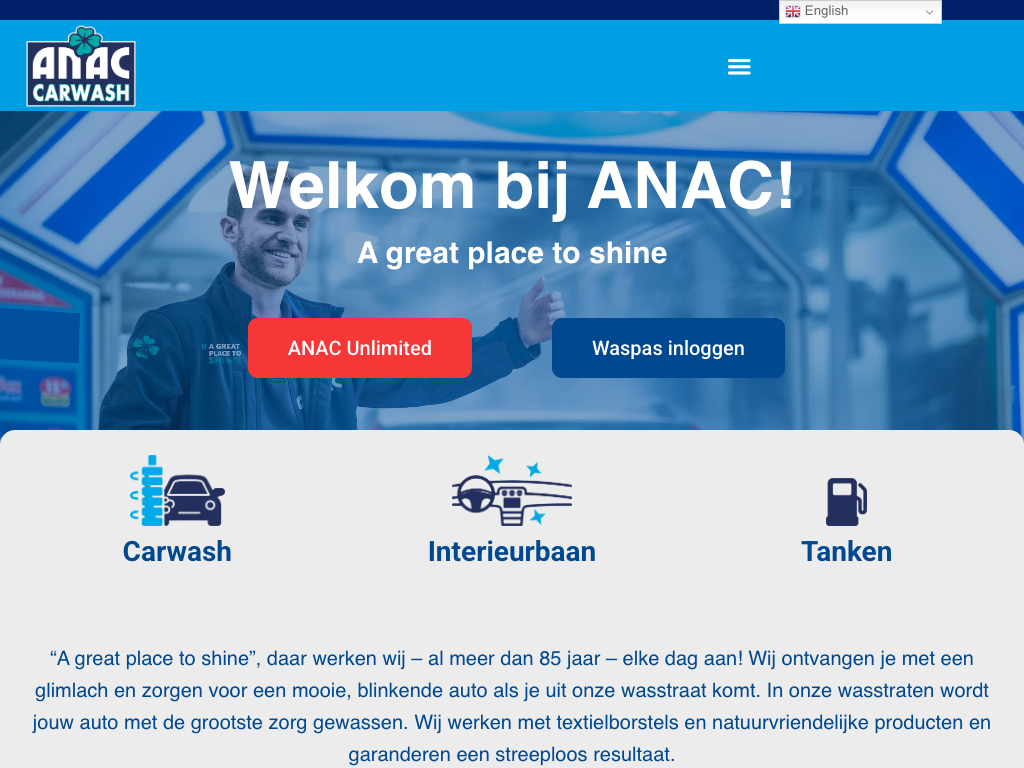Click the UK flag icon

[x=793, y=11]
